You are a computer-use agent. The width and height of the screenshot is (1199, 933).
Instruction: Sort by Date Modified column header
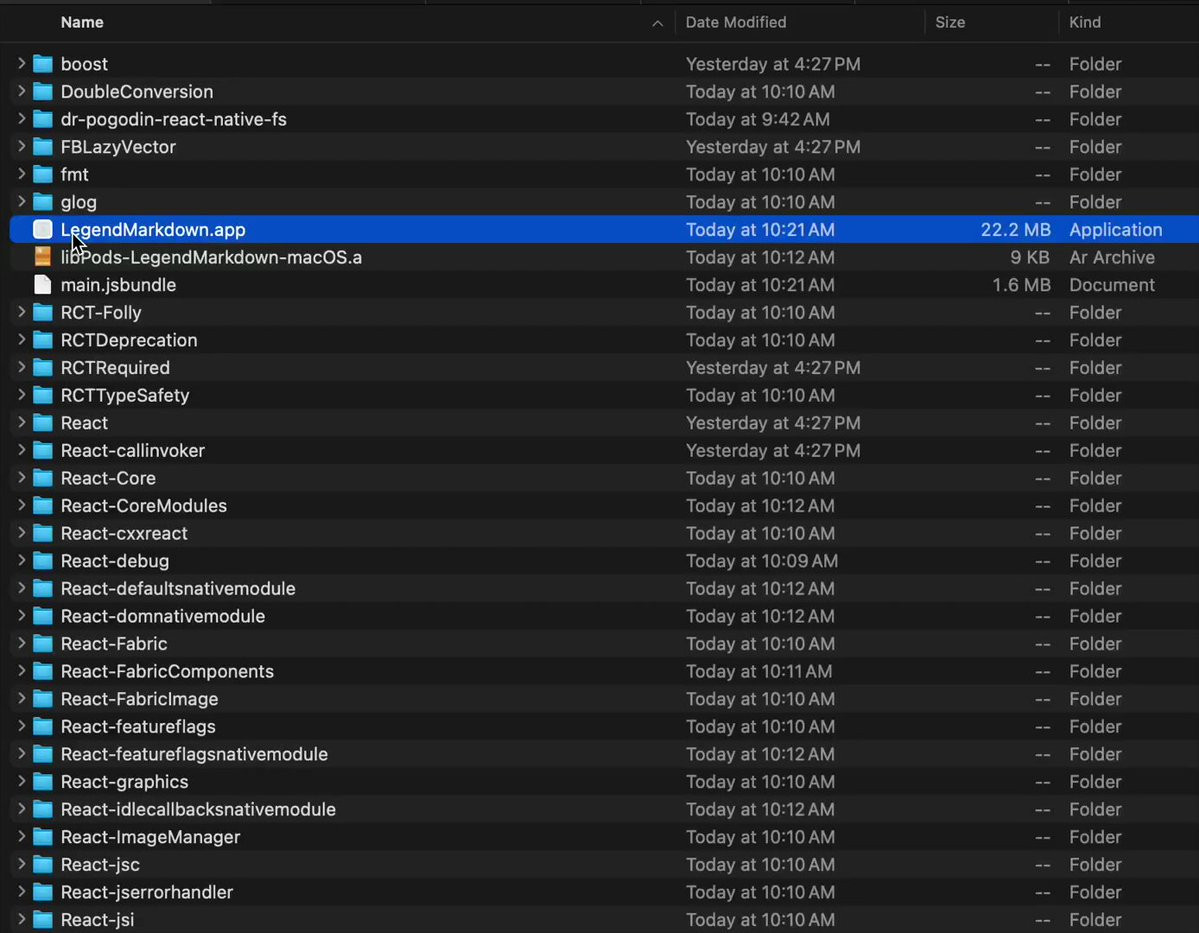tap(736, 22)
